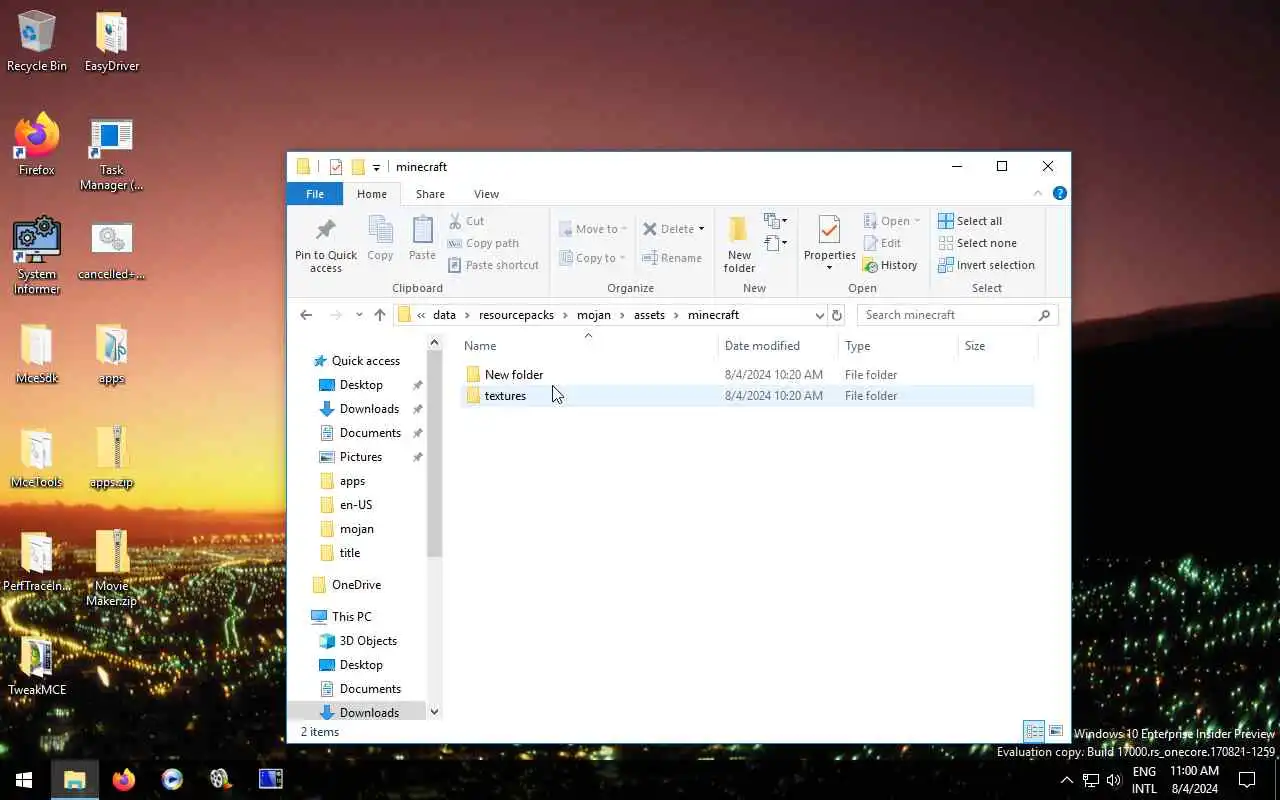Open Move to dropdown
This screenshot has height=800, width=1280.
pos(593,229)
